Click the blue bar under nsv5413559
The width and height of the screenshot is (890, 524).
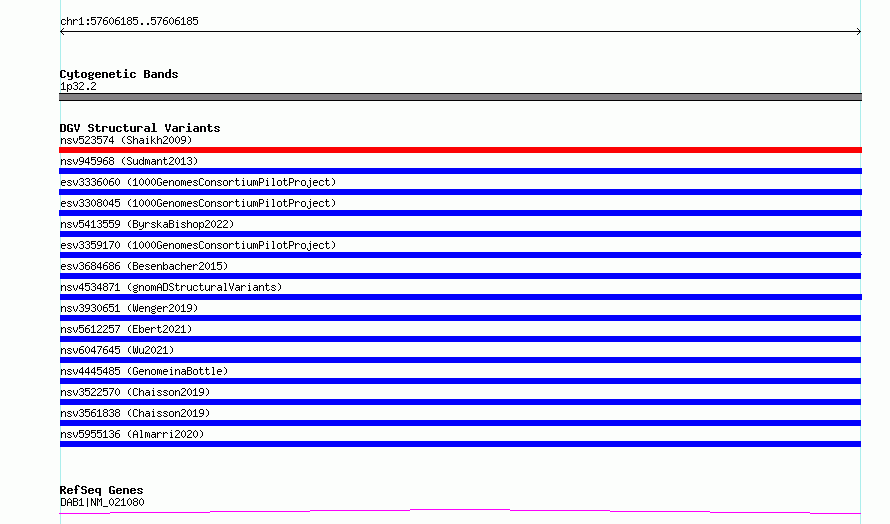(x=460, y=234)
